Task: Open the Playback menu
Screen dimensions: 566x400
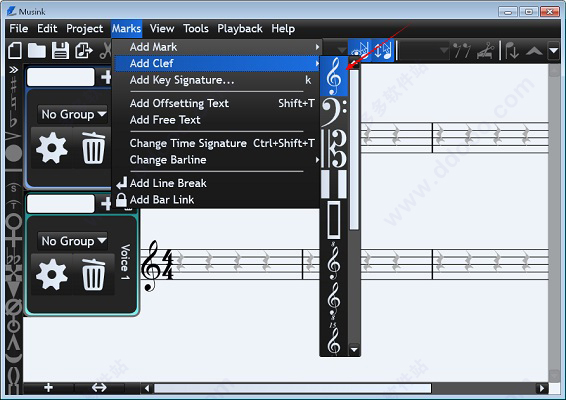Action: click(240, 29)
